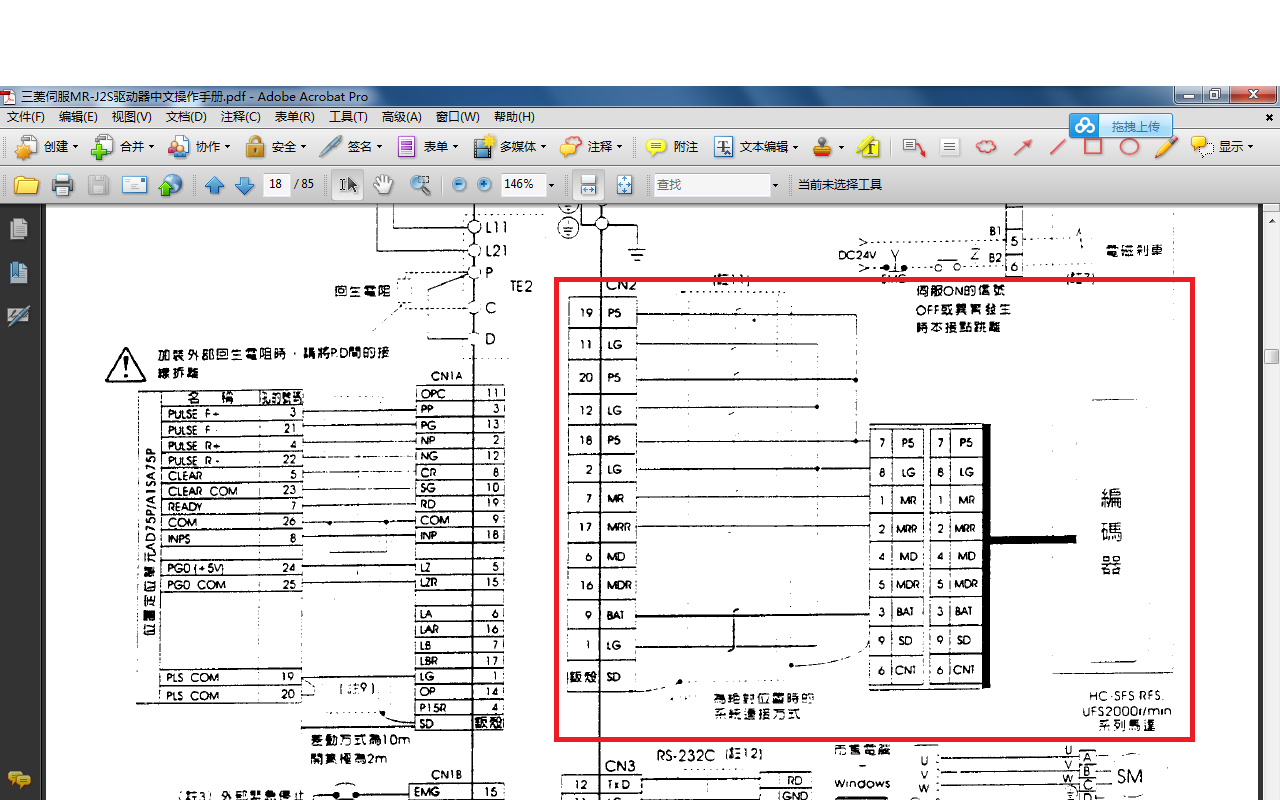Screen dimensions: 1280x800
Task: Open the 文件(F) menu
Action: tap(26, 117)
